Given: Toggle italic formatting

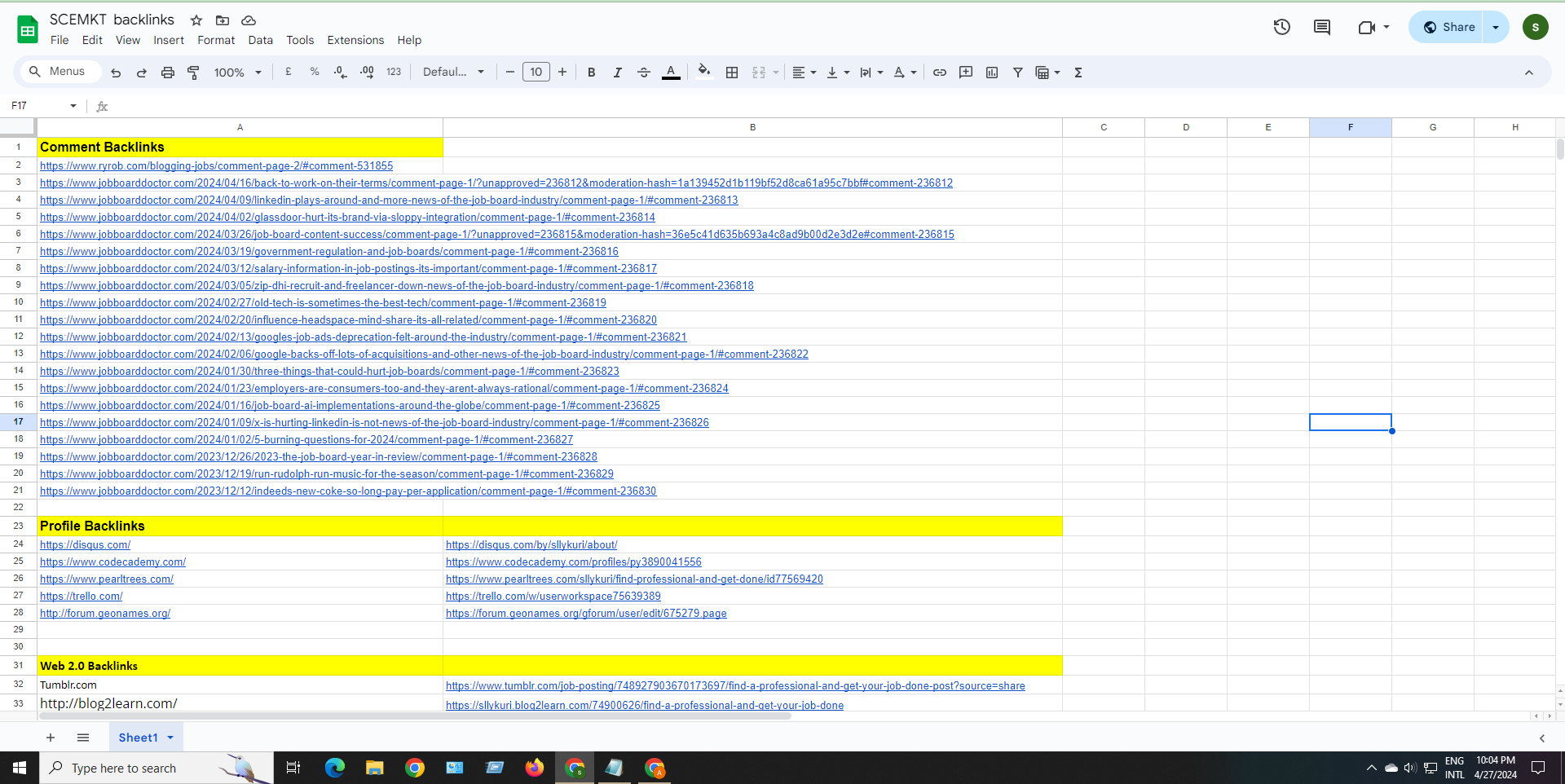Looking at the screenshot, I should coord(617,73).
